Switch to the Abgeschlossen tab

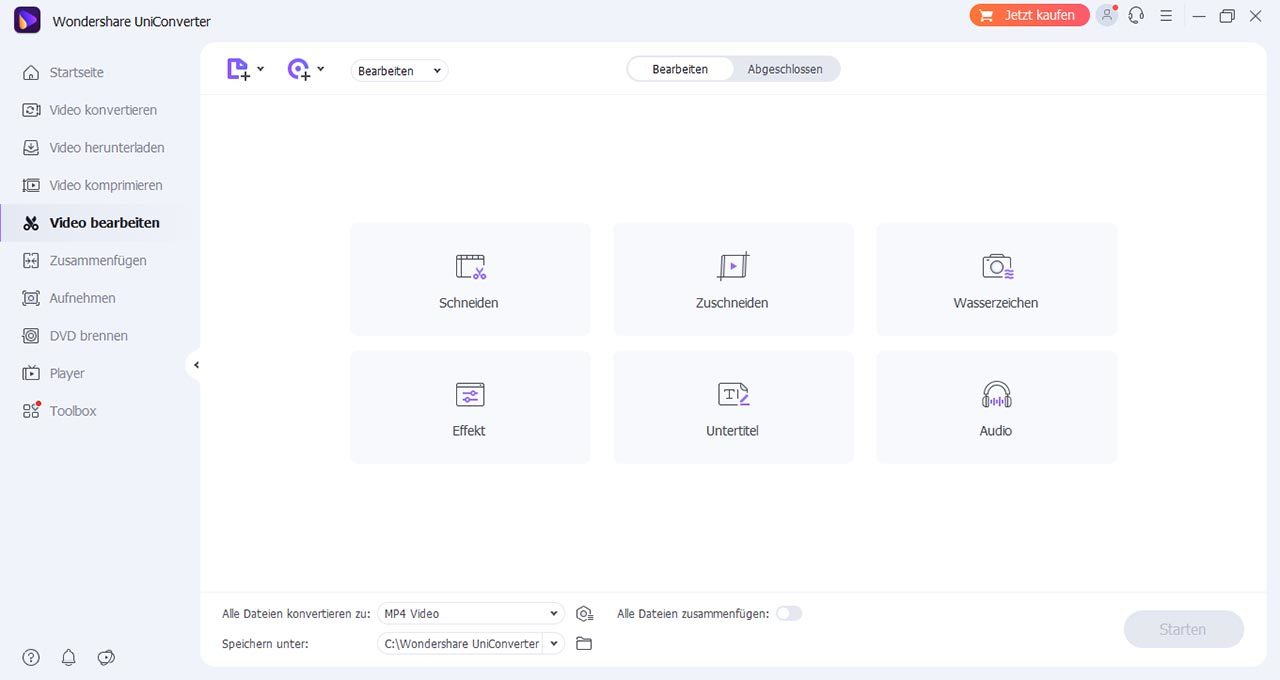pos(785,69)
